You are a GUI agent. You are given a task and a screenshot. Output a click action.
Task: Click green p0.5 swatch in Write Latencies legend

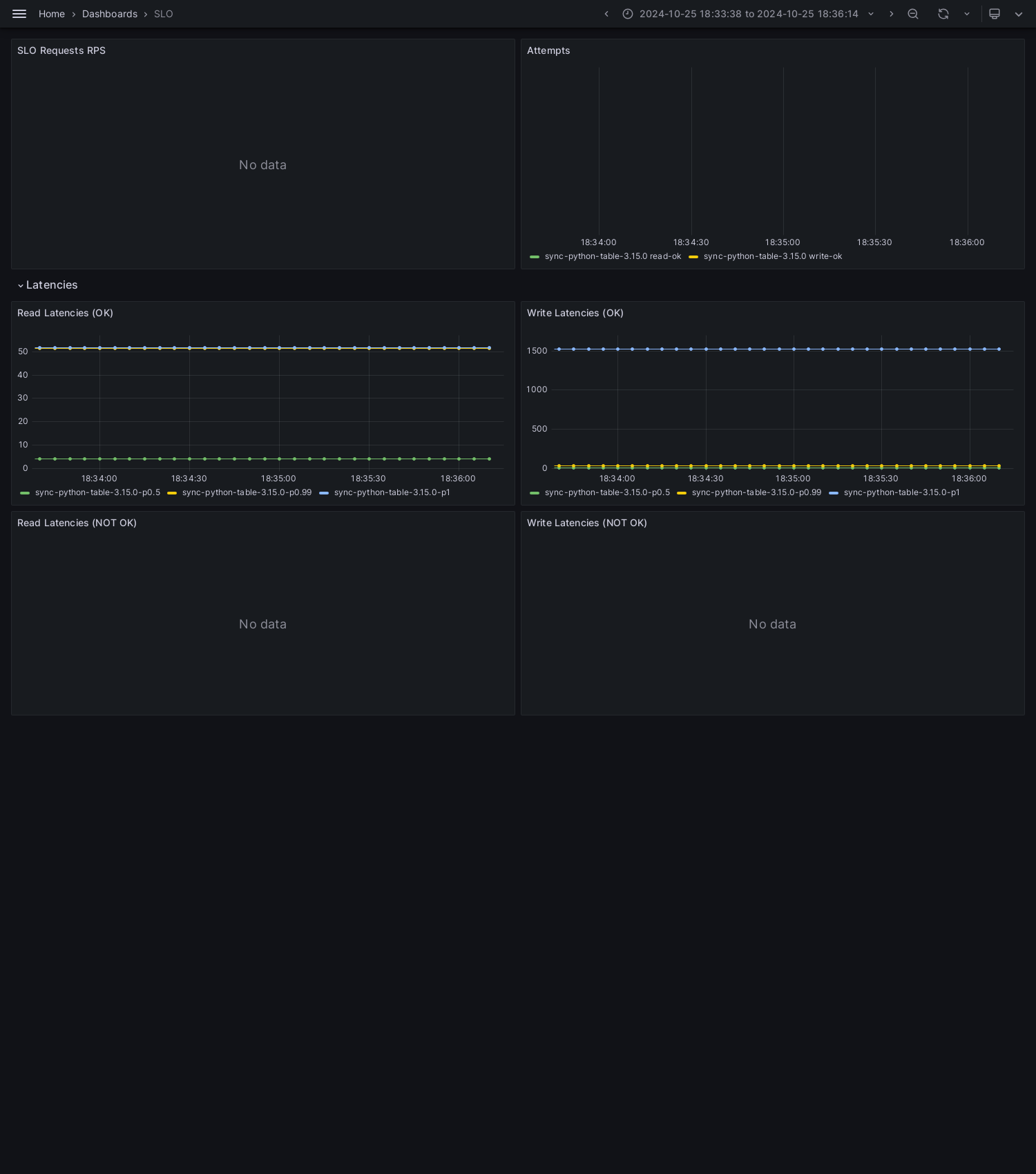click(535, 493)
